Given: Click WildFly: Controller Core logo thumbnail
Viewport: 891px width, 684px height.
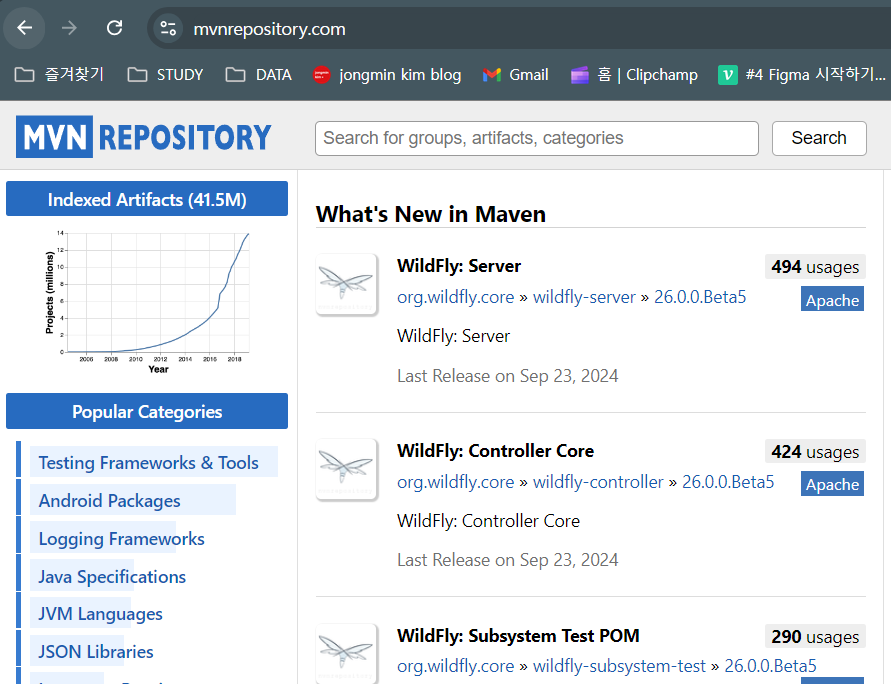Looking at the screenshot, I should click(347, 469).
